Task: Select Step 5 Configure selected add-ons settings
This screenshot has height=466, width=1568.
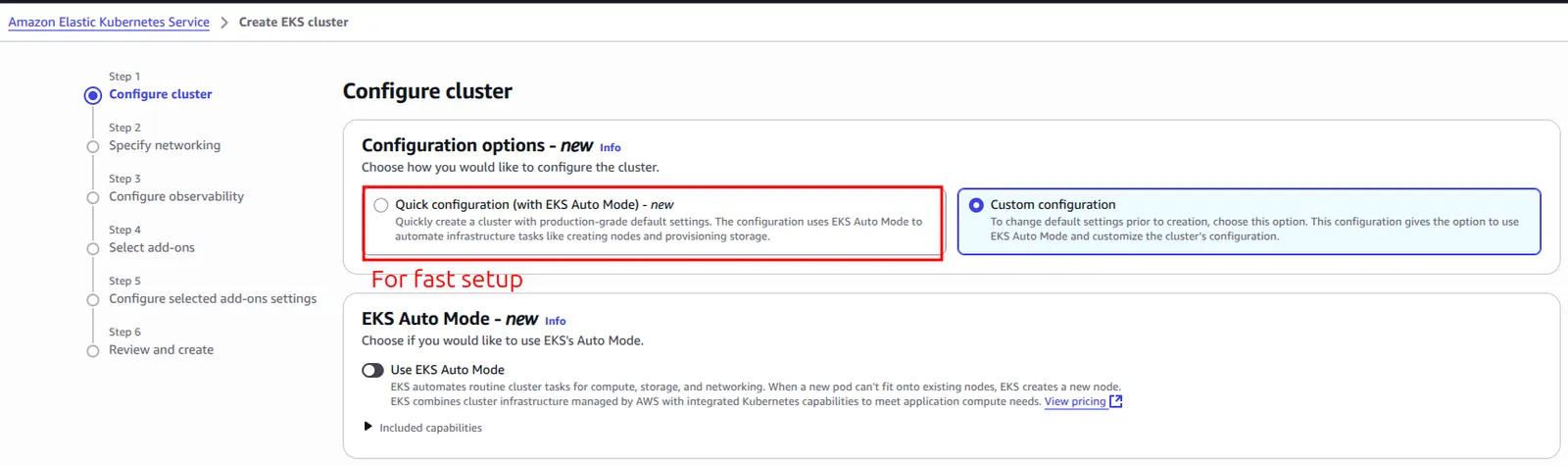Action: 213,298
